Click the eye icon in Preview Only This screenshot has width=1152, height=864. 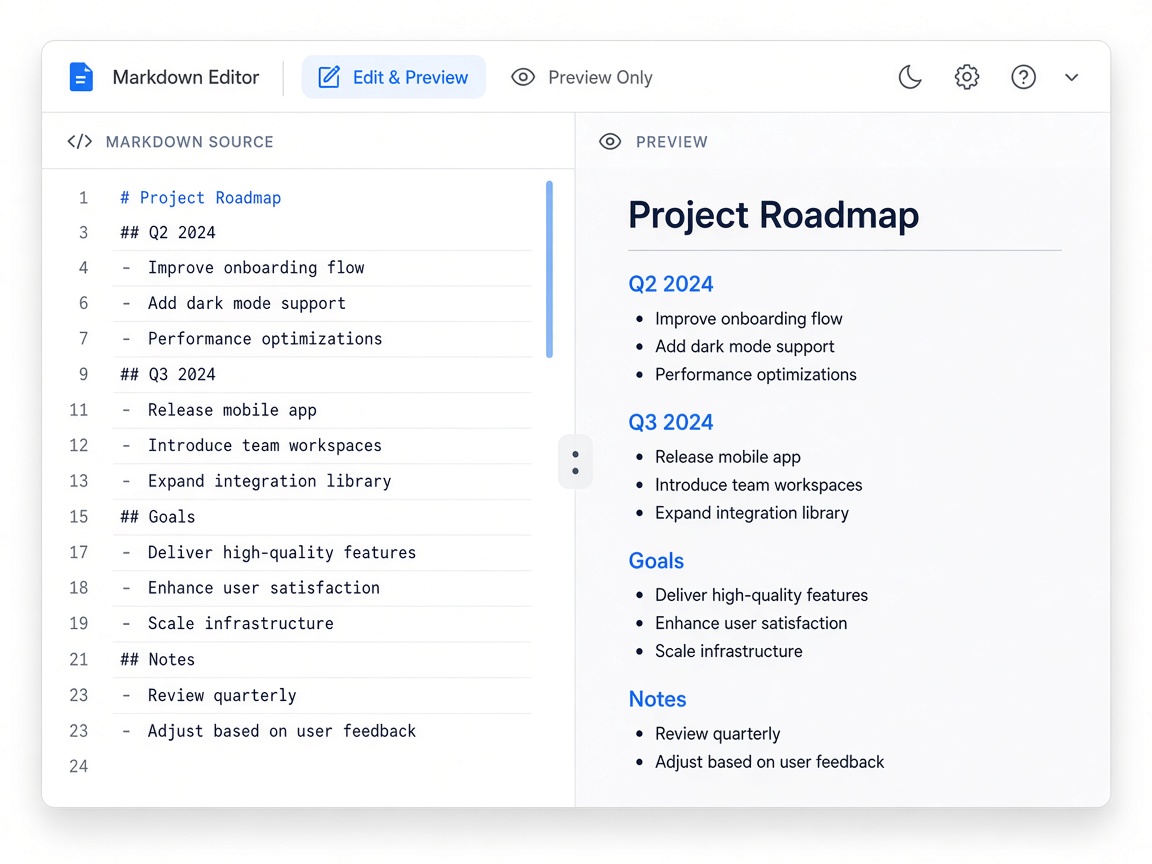point(523,77)
